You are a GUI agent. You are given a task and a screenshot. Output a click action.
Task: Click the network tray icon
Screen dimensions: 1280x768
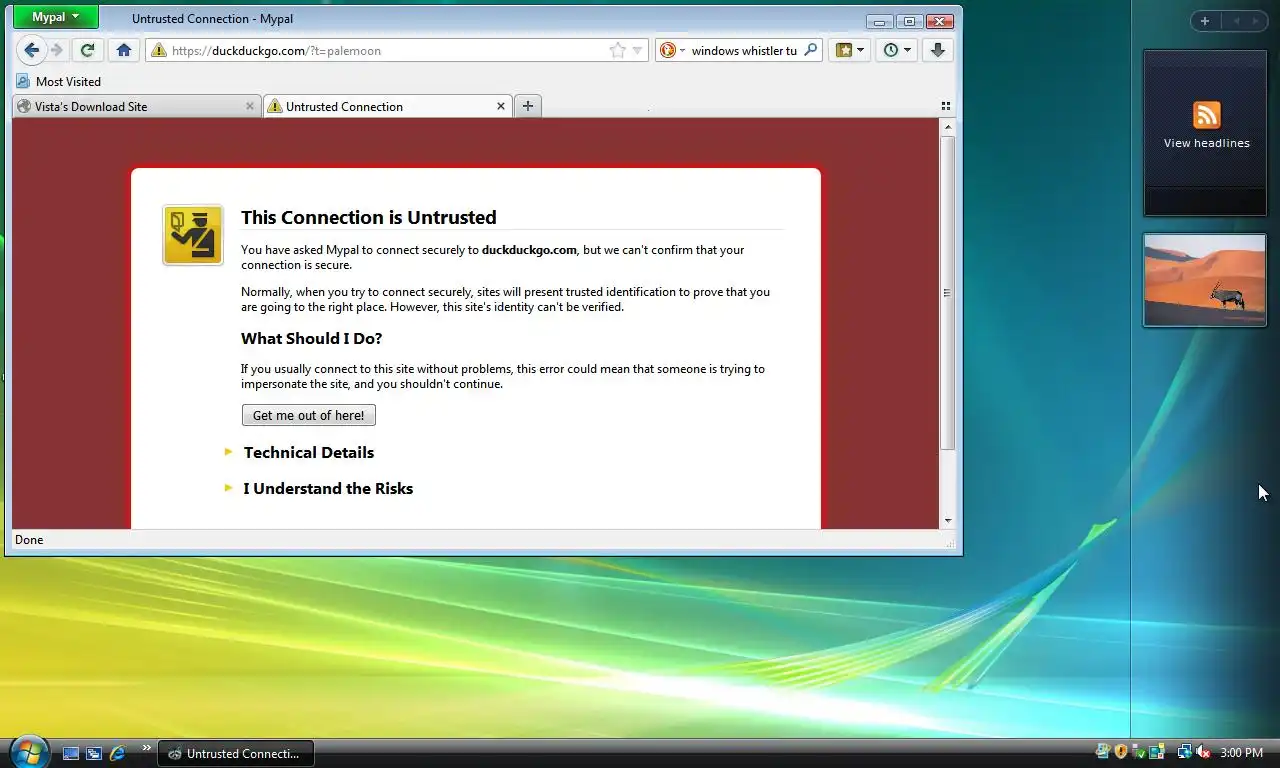pos(1185,752)
